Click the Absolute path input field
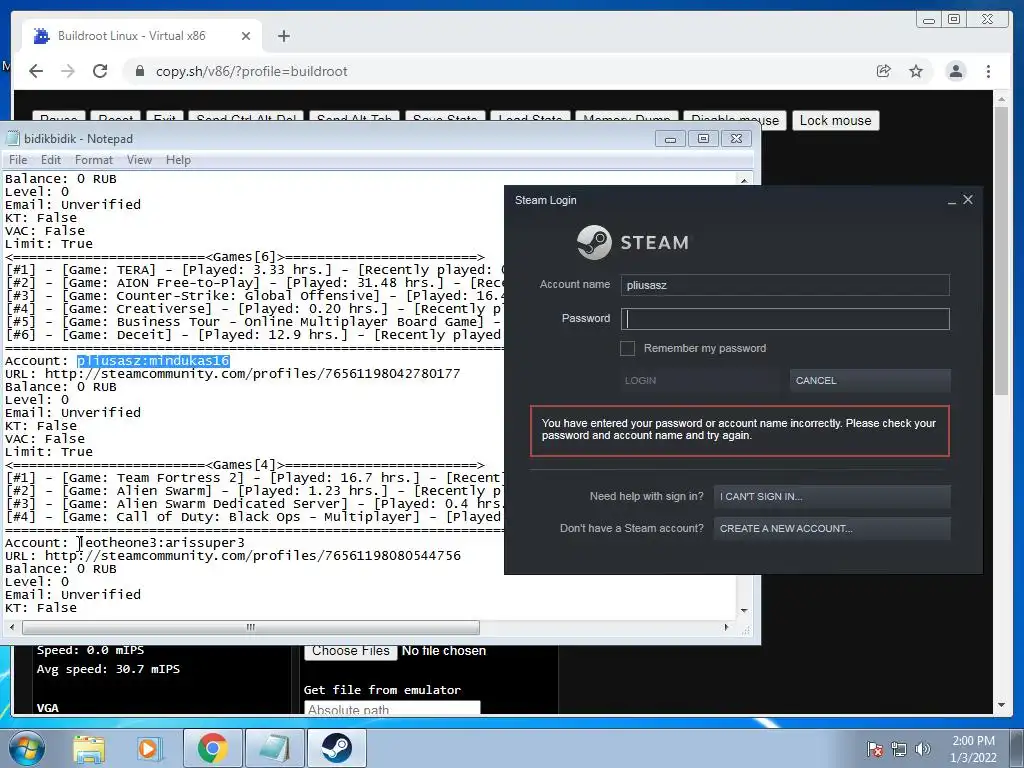1024x768 pixels. click(x=392, y=709)
